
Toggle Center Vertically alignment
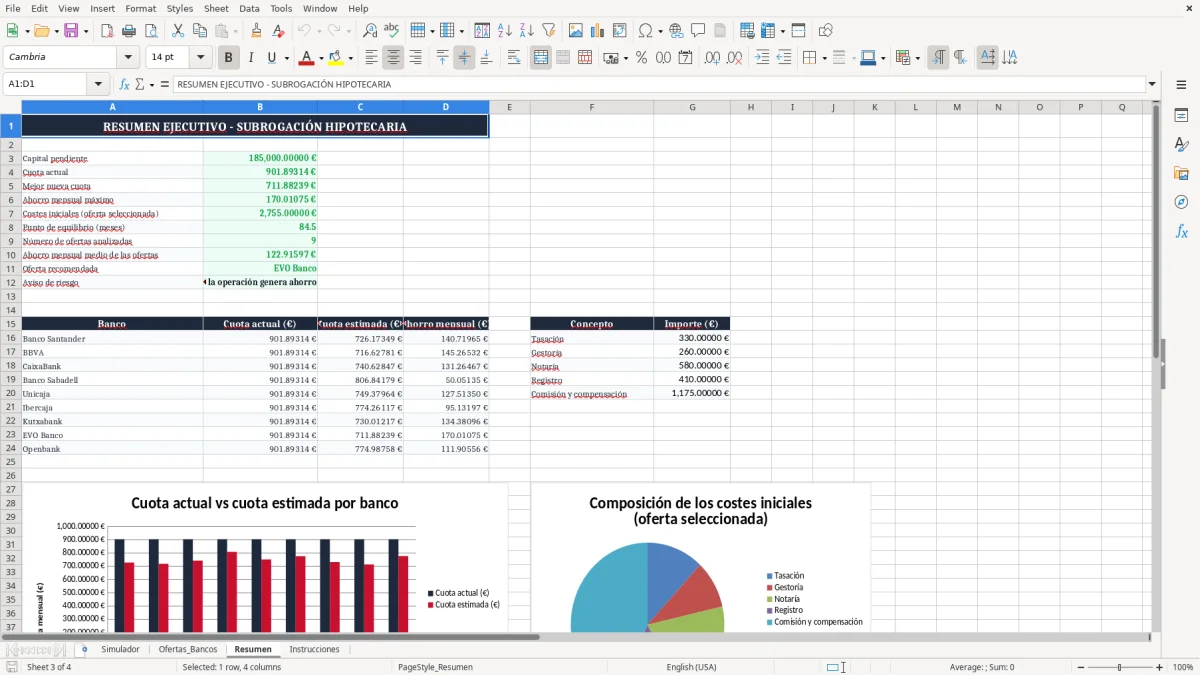coord(464,58)
